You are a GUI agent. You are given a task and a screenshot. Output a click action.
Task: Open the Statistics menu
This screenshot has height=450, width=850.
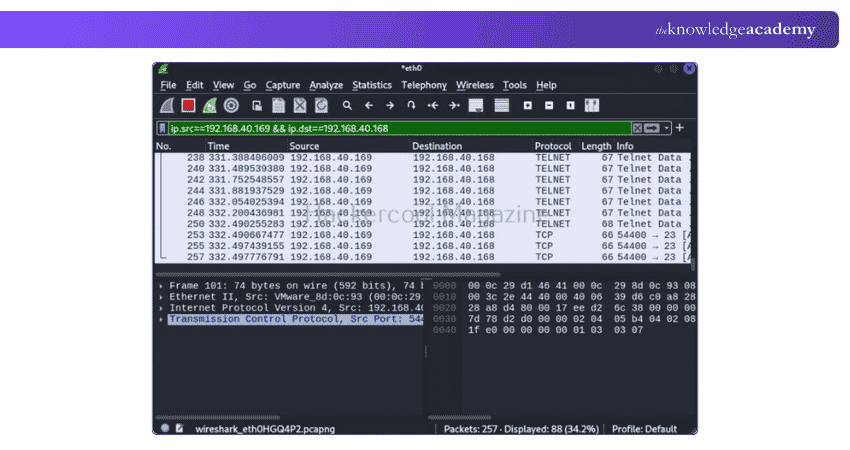point(372,85)
